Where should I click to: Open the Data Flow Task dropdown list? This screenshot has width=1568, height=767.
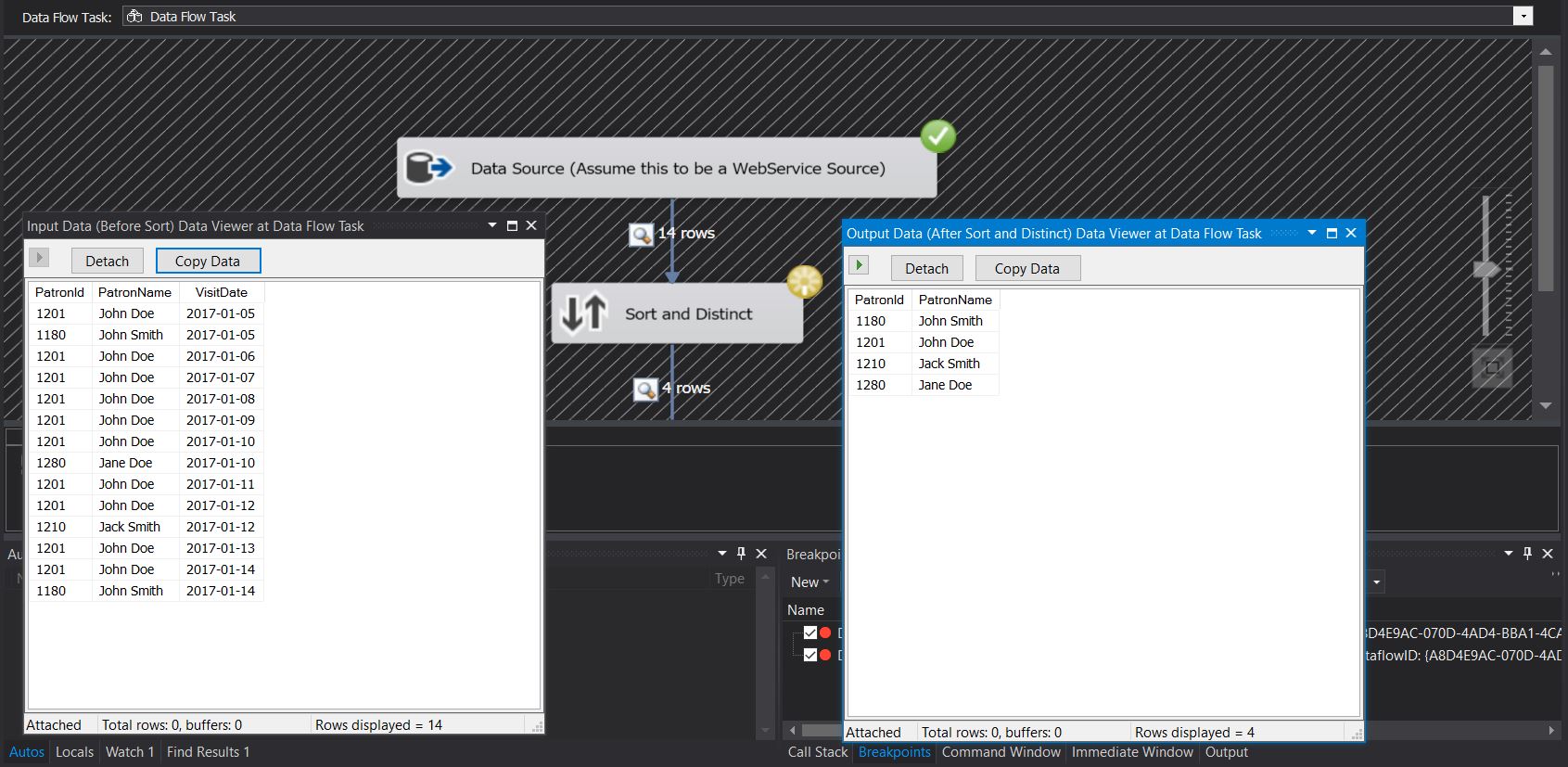pos(1522,17)
